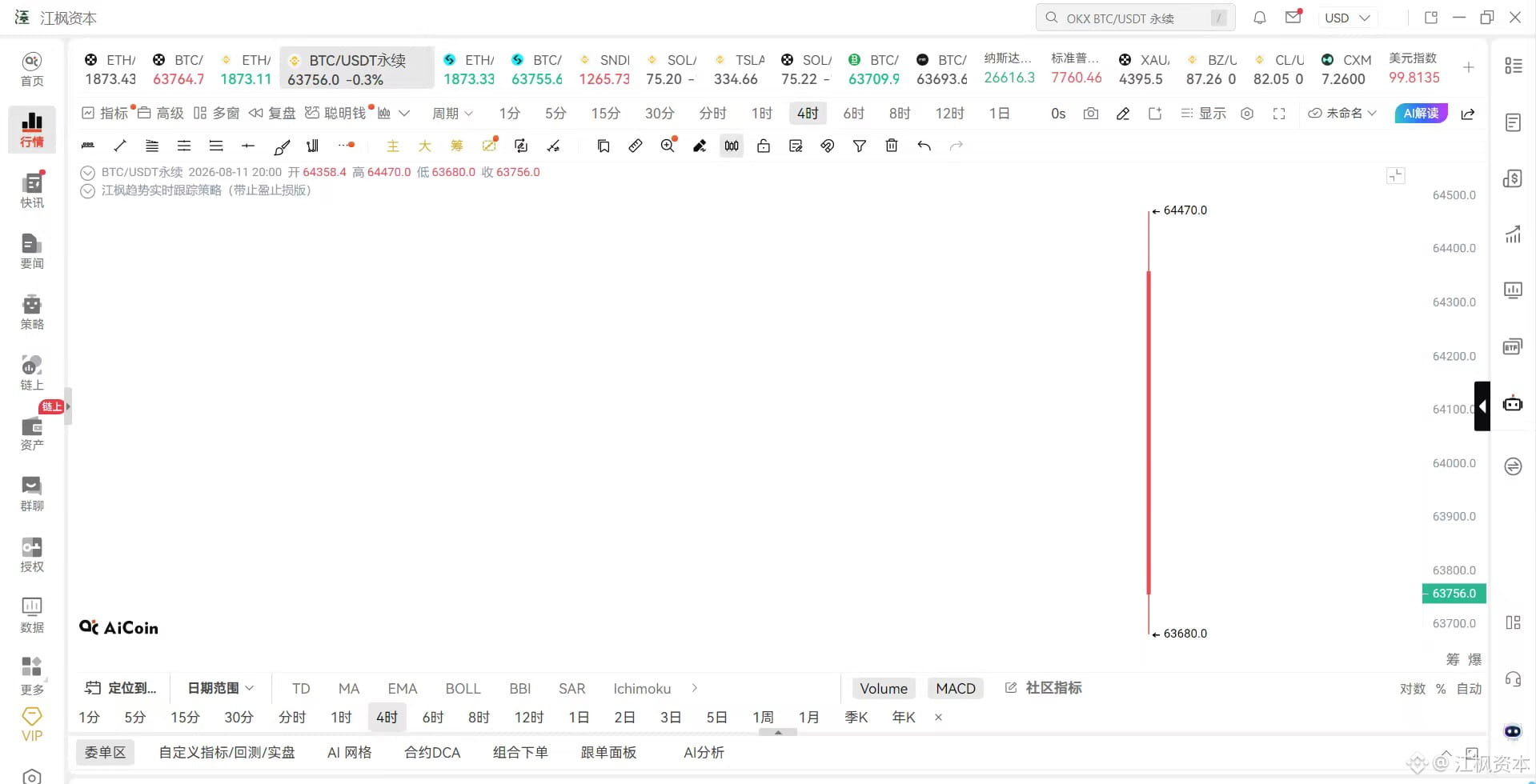Toggle the 爆 liquidation panel

click(x=1475, y=659)
